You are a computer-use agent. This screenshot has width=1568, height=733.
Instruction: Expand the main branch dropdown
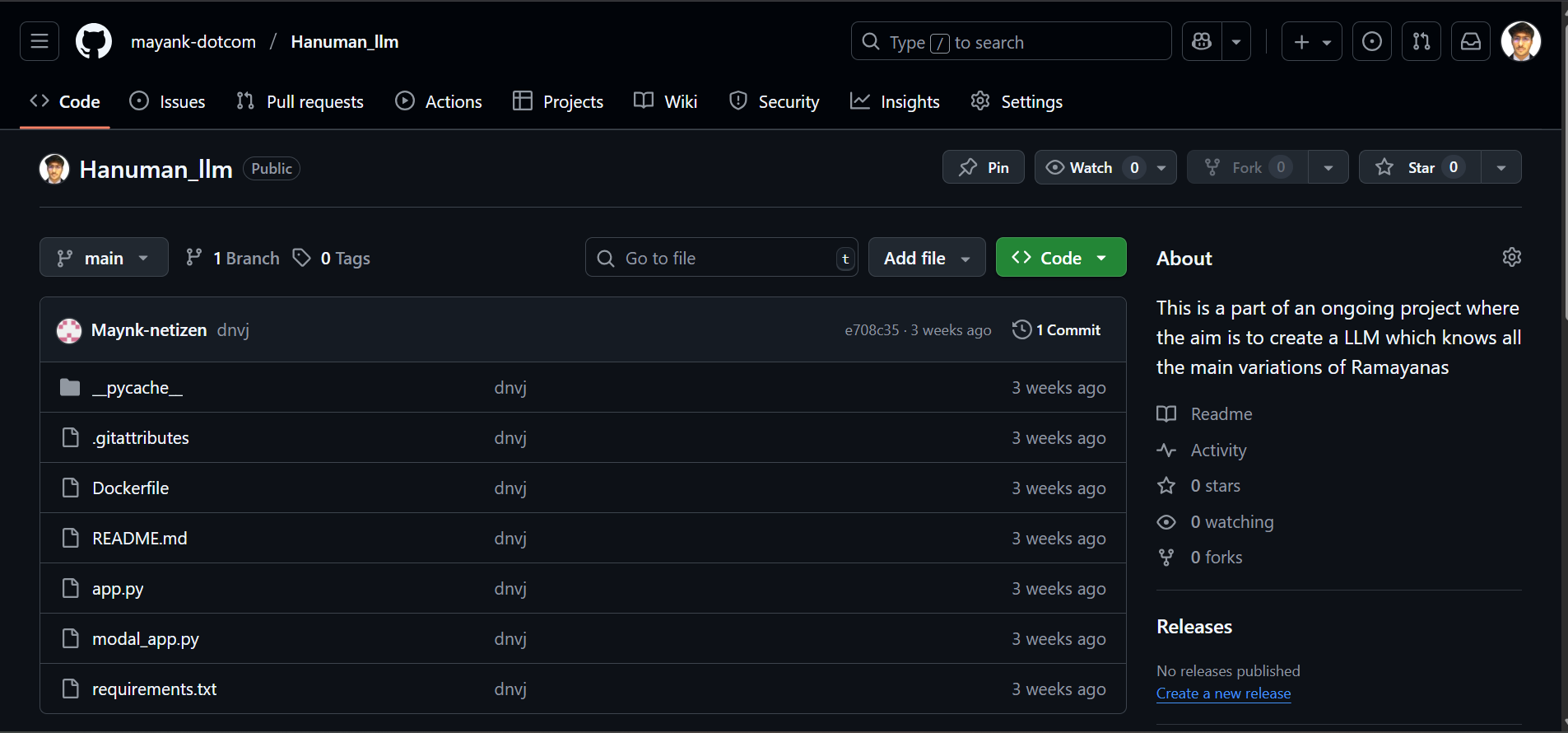tap(104, 258)
